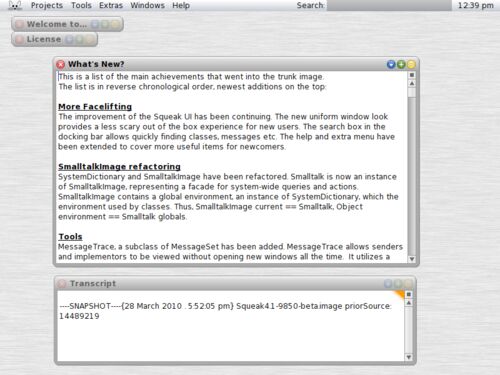Open the Tools menu
Image resolution: width=500 pixels, height=375 pixels.
(81, 5)
